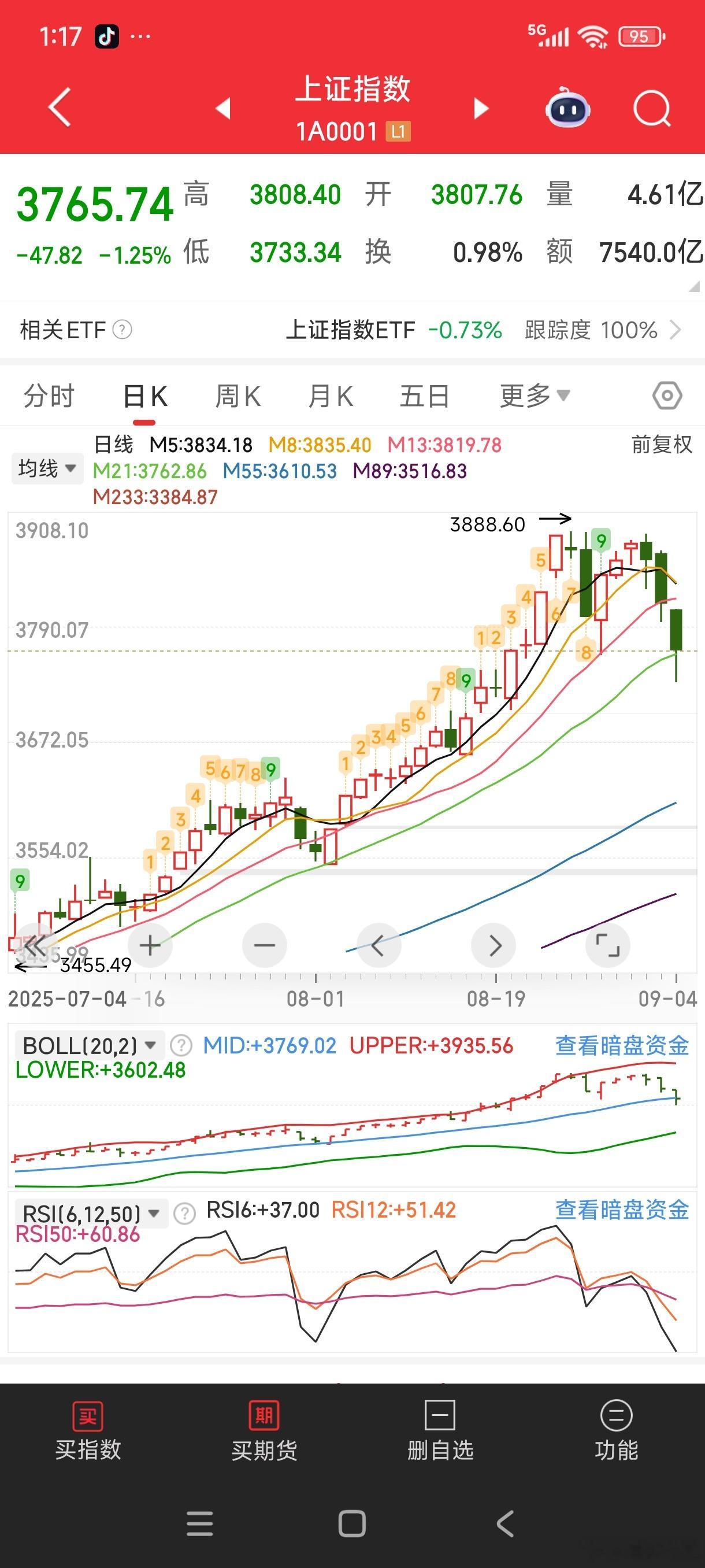
Task: Tap 08-19 date label on axis
Action: pyautogui.click(x=496, y=999)
